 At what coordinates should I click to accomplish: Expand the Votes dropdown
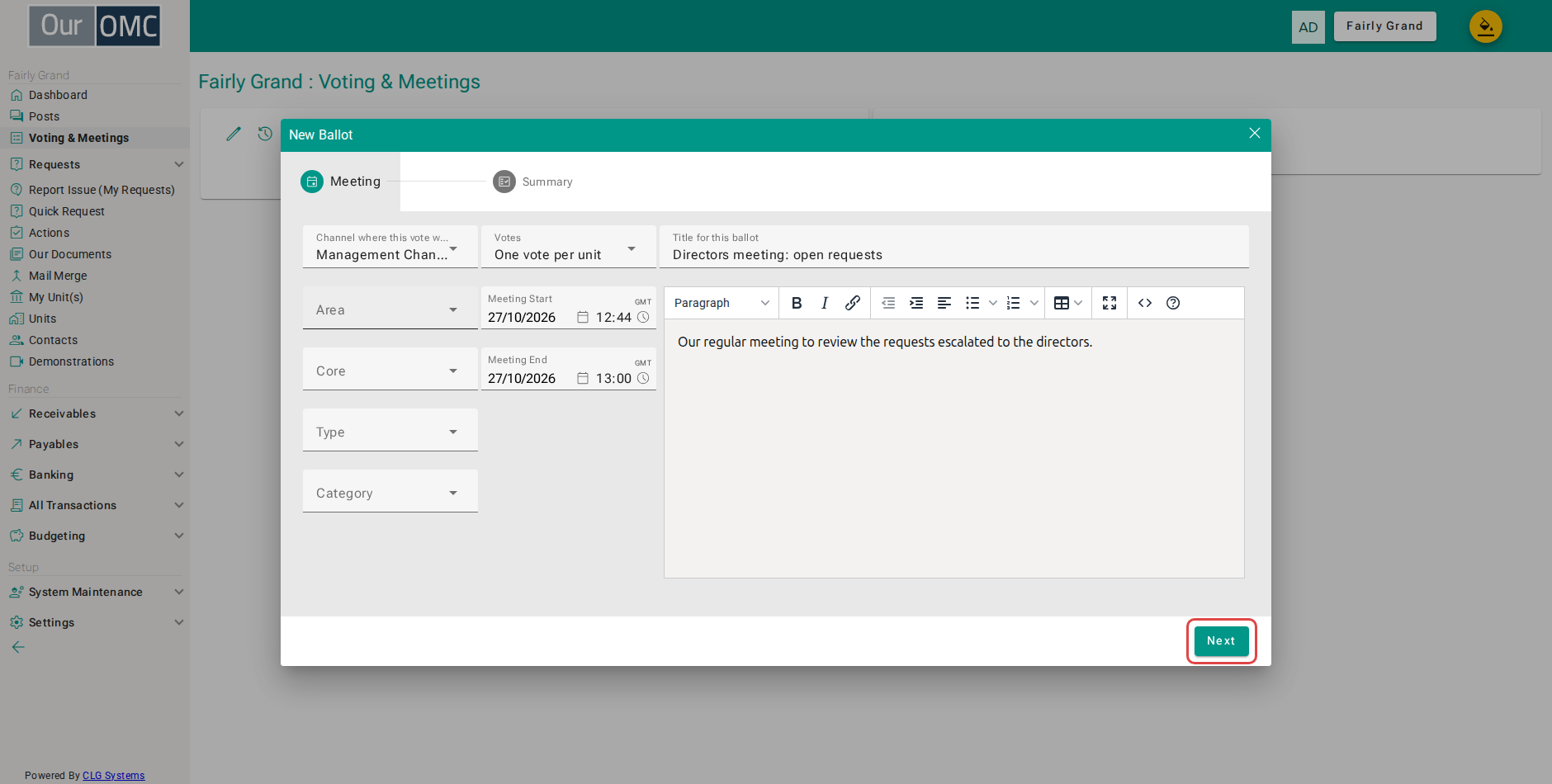[569, 247]
